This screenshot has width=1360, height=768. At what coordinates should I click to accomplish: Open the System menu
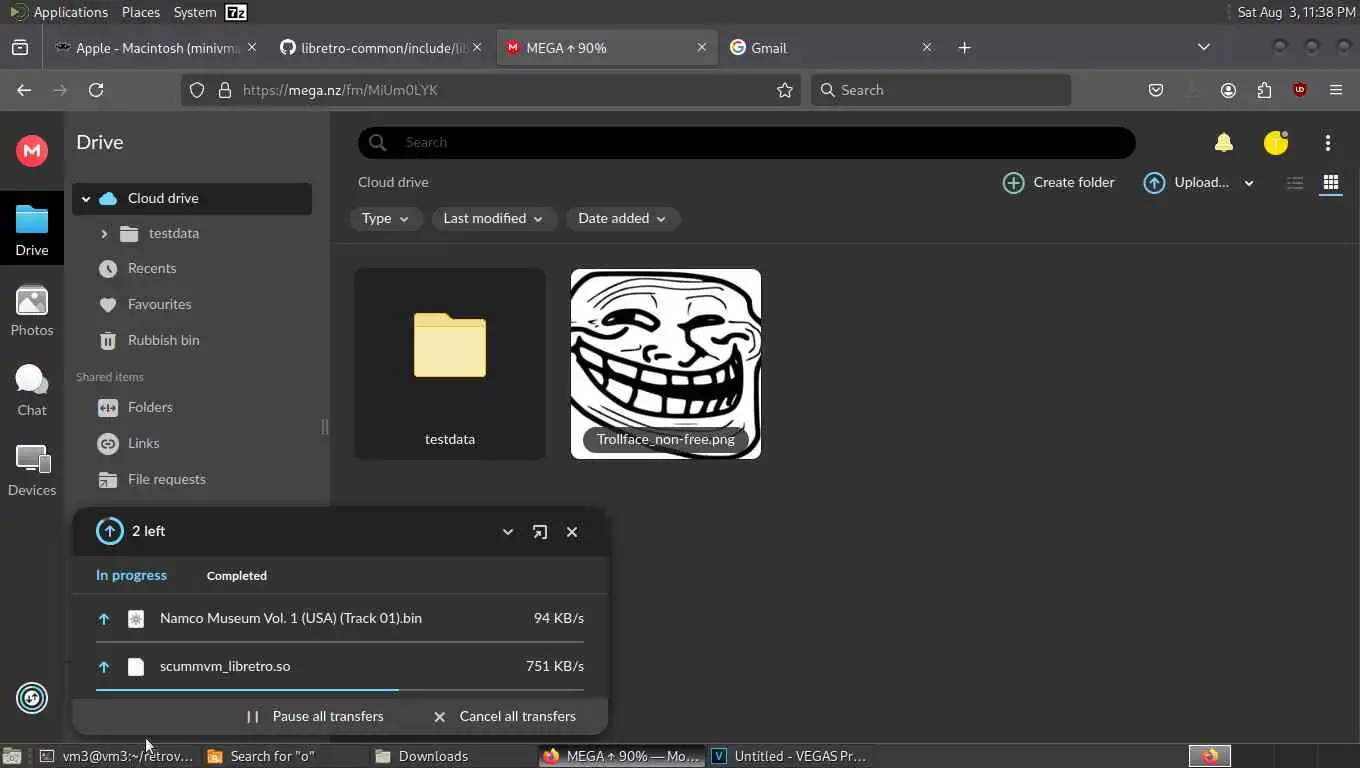click(195, 12)
